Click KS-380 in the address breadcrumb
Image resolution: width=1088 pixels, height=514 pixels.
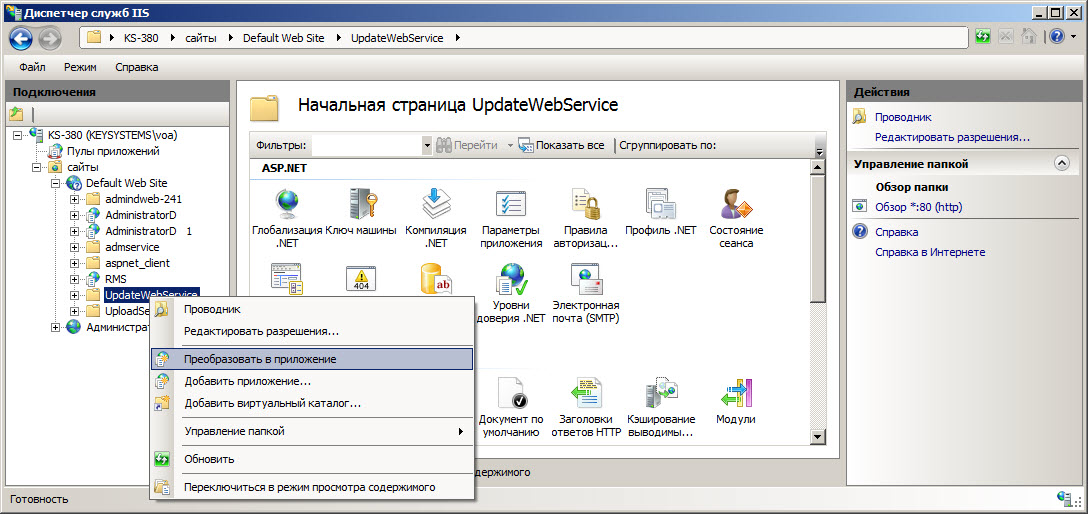pyautogui.click(x=140, y=38)
